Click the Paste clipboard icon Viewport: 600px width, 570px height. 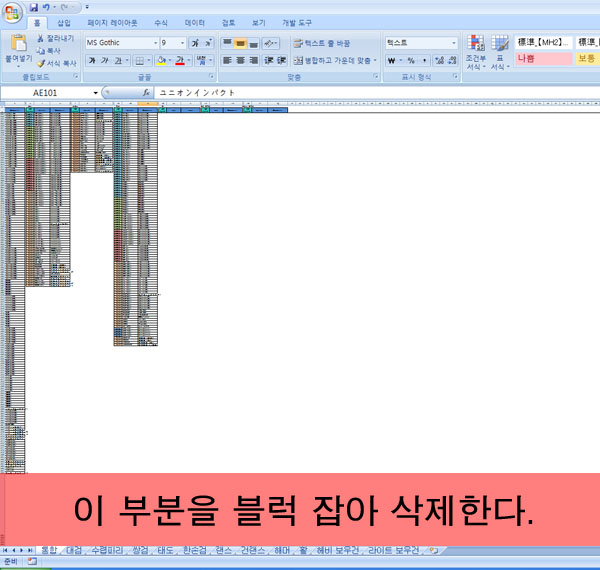click(18, 43)
